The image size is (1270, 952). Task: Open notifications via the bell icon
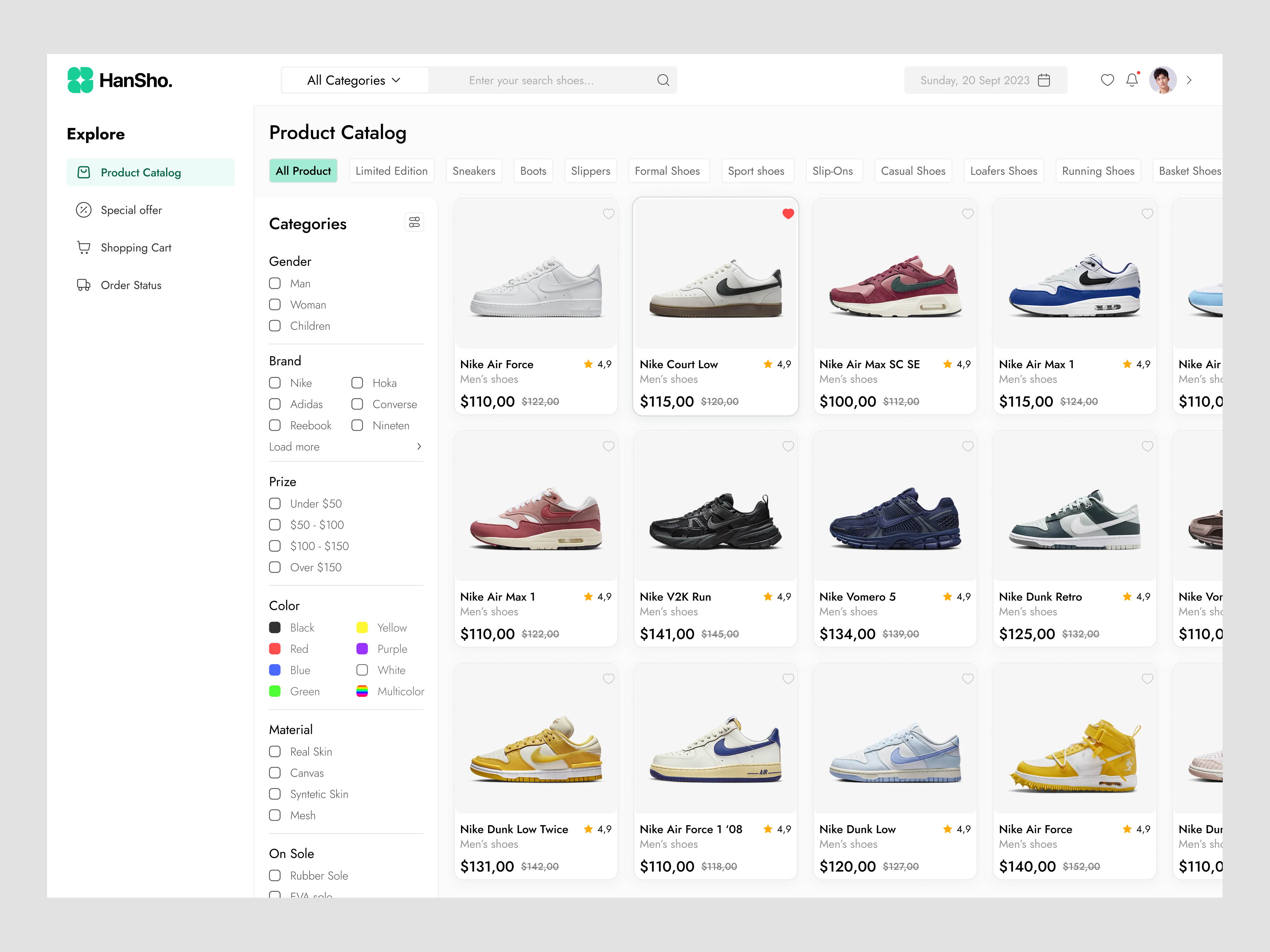click(x=1132, y=80)
